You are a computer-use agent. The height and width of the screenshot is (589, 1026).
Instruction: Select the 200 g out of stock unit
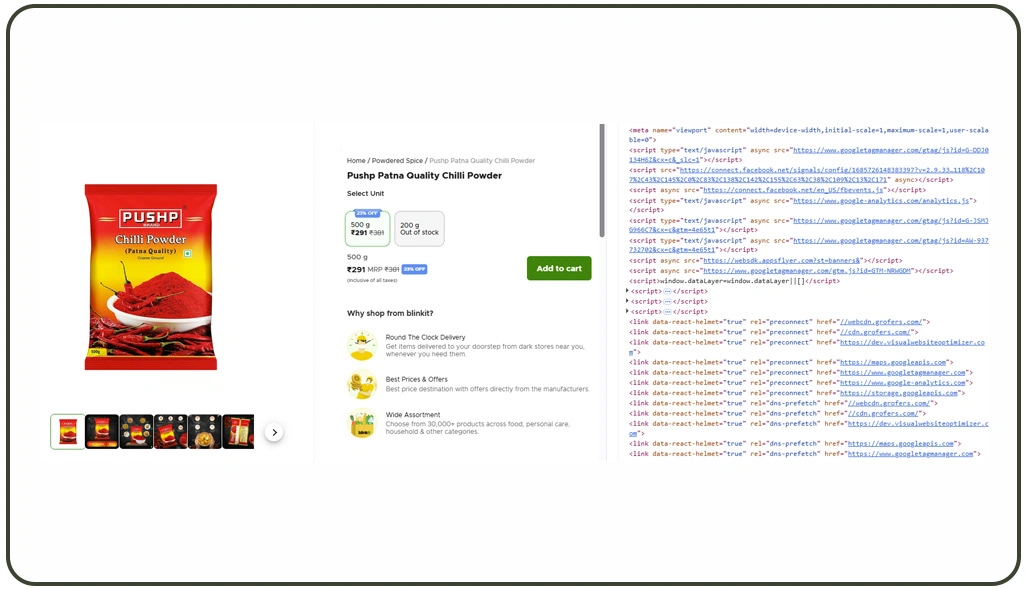(x=419, y=228)
